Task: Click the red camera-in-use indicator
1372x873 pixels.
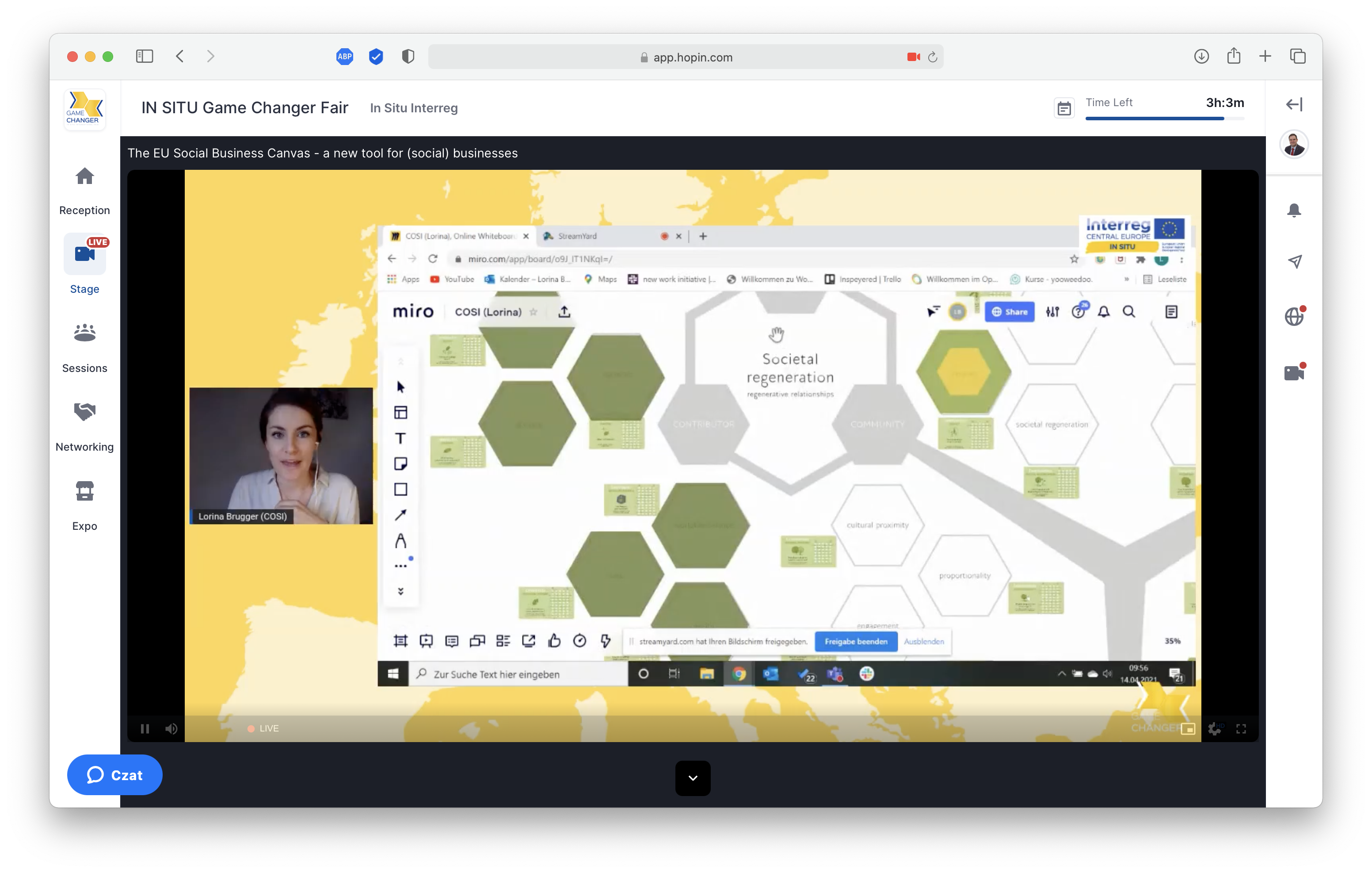Action: pyautogui.click(x=913, y=57)
